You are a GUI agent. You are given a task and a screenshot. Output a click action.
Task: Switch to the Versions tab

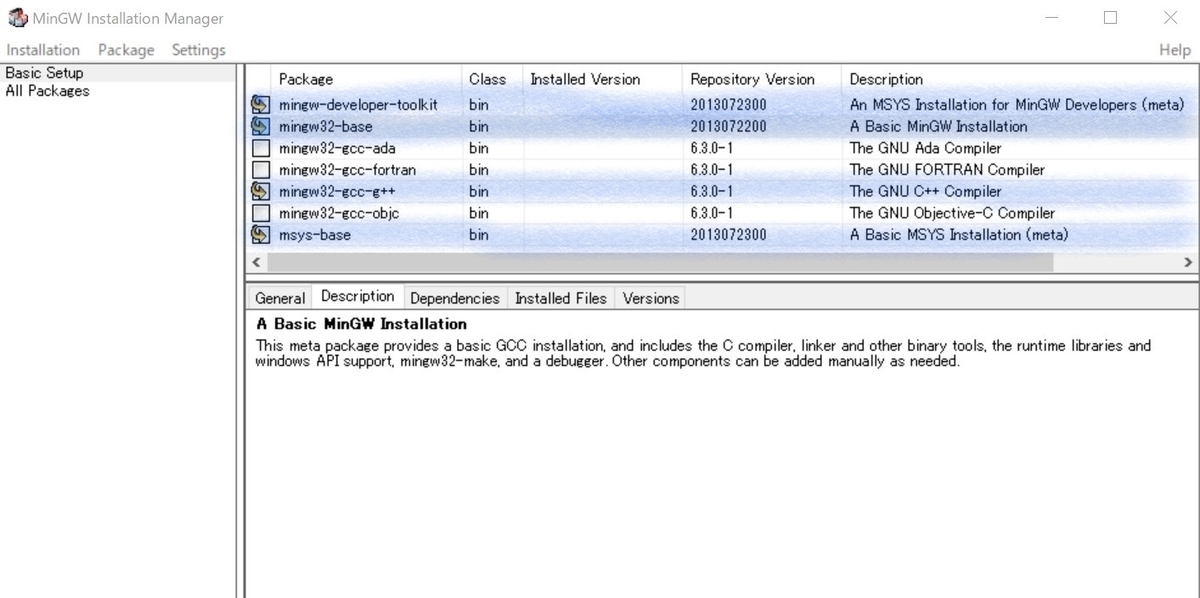pos(651,298)
